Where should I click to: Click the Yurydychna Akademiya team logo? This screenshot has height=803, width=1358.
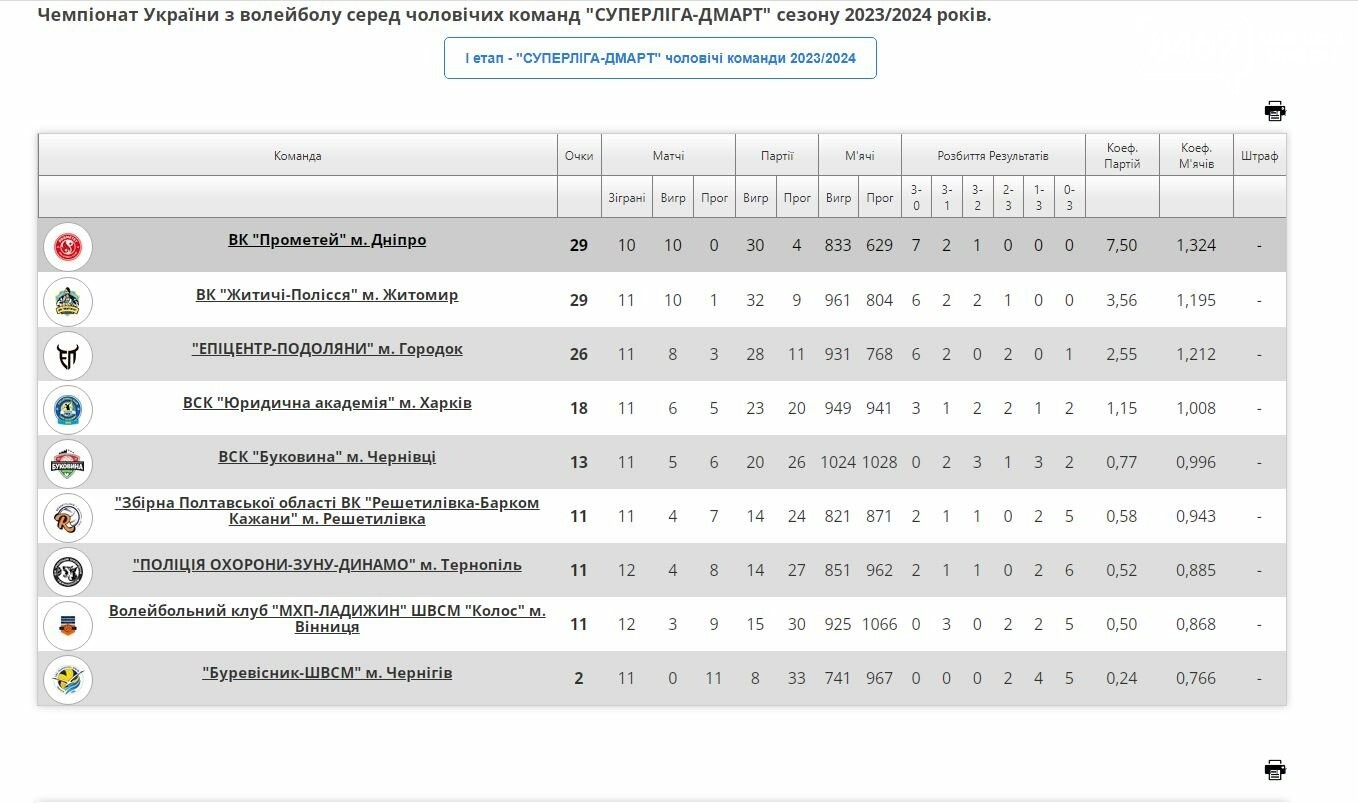coord(68,409)
